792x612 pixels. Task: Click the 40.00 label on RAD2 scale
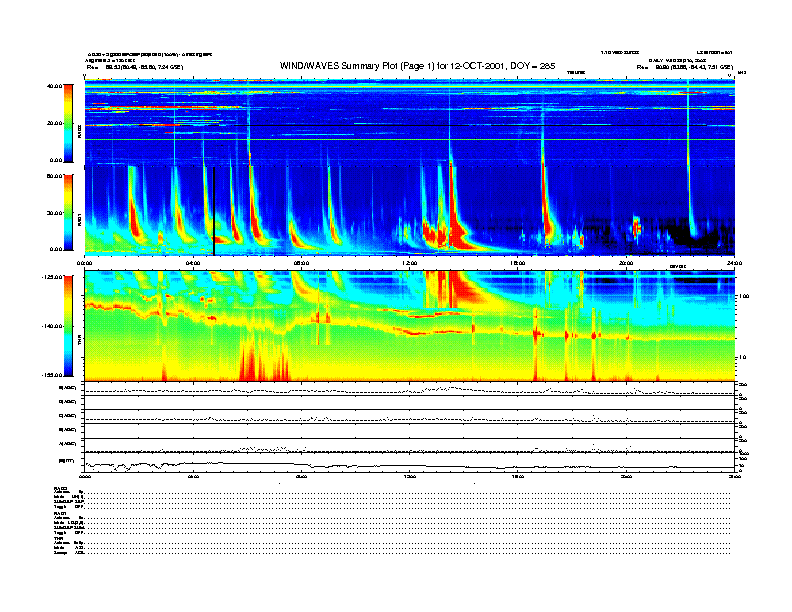click(55, 86)
